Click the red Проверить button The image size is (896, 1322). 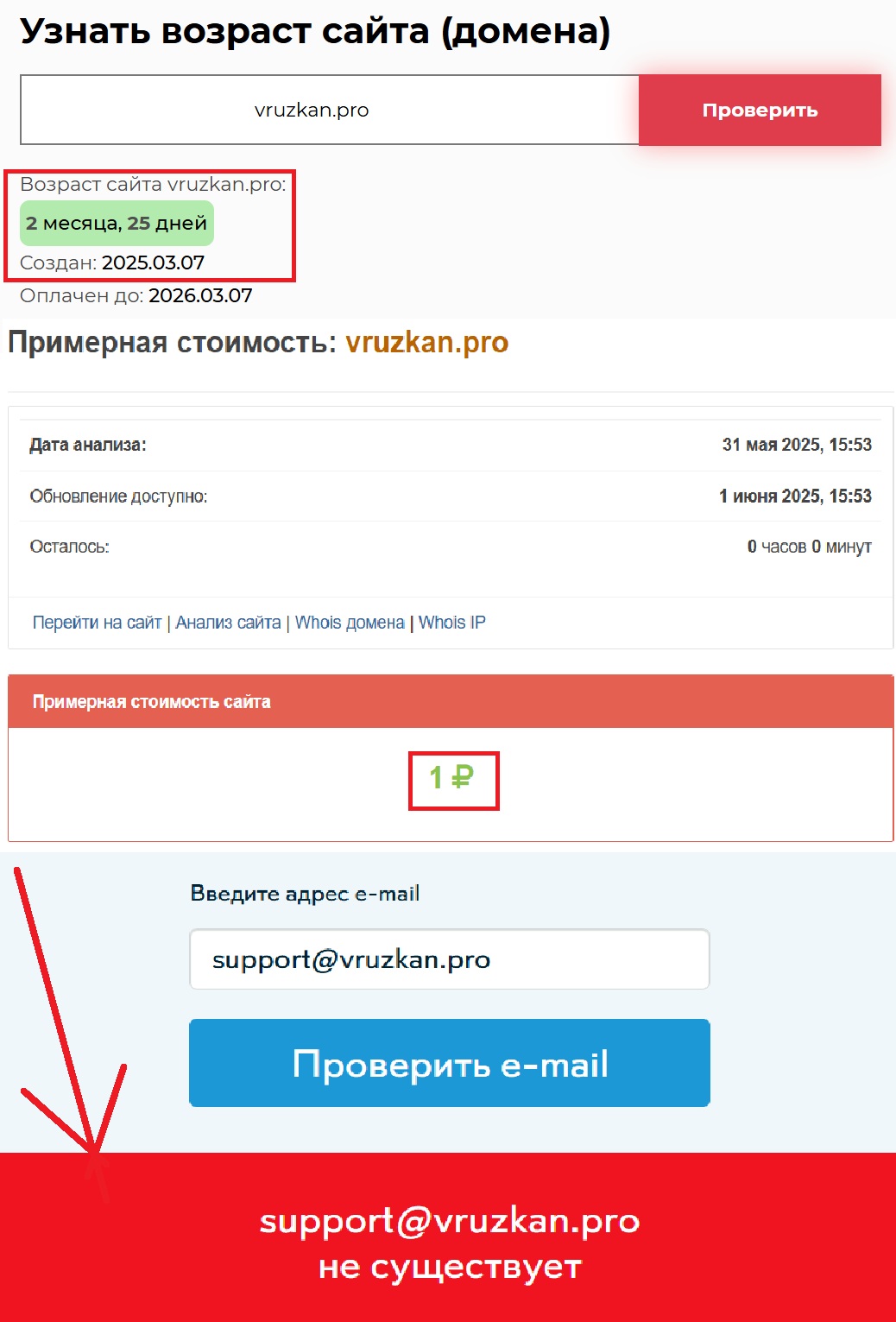[760, 110]
